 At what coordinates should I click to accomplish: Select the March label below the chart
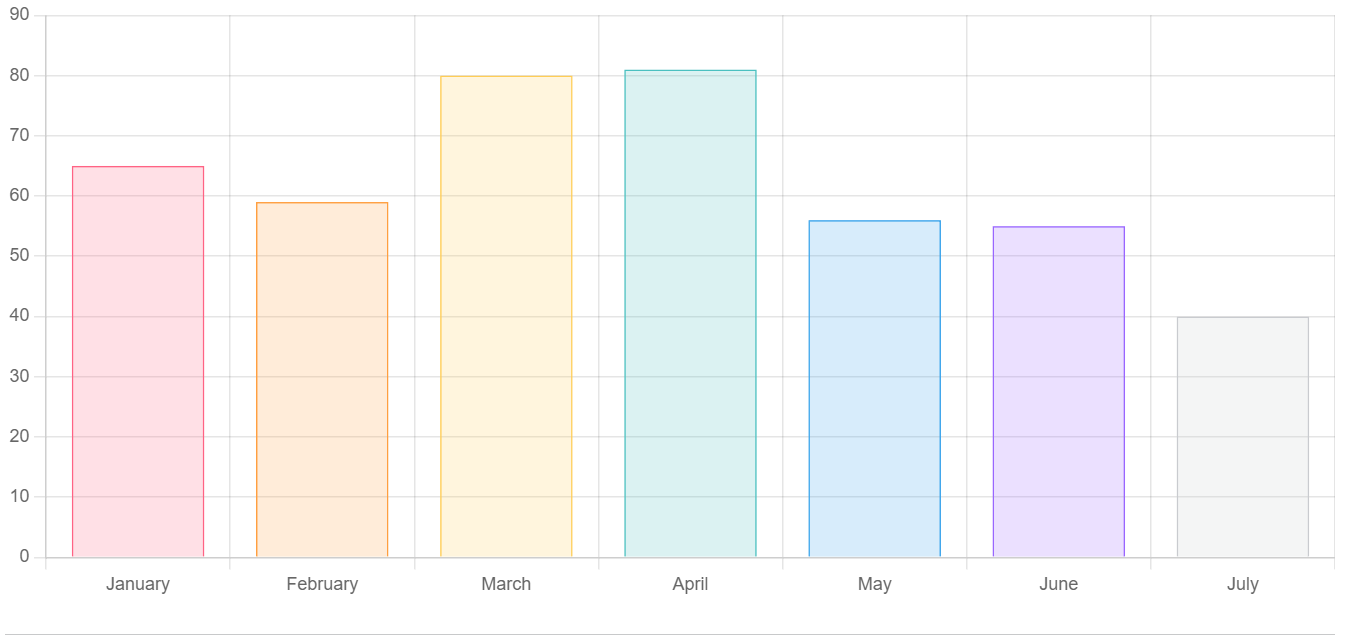point(506,584)
